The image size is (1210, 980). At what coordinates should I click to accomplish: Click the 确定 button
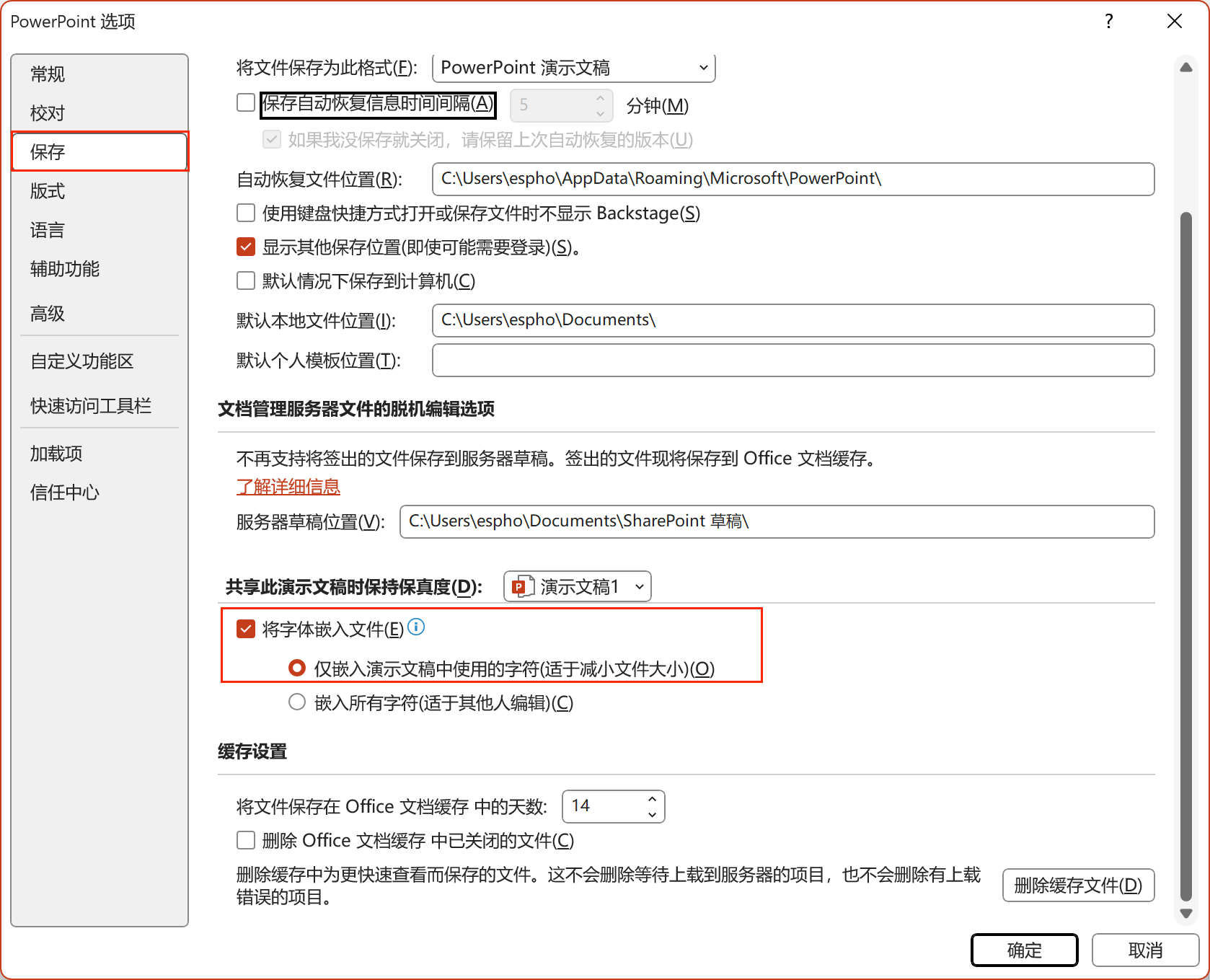point(1025,950)
